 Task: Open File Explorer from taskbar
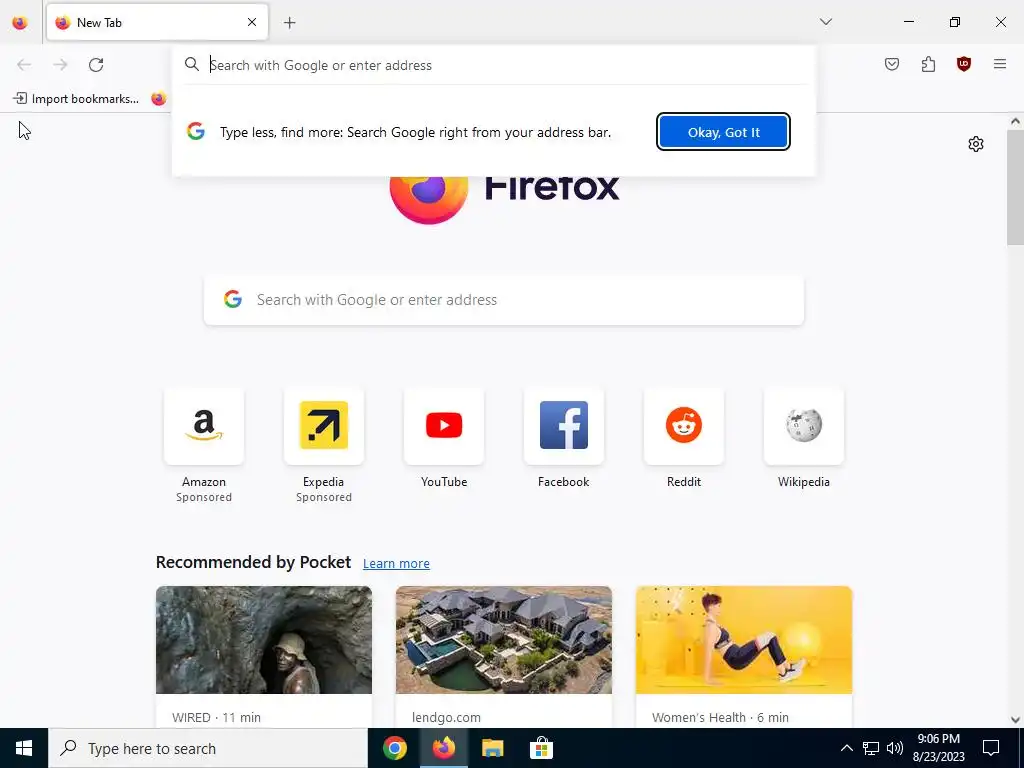tap(492, 748)
